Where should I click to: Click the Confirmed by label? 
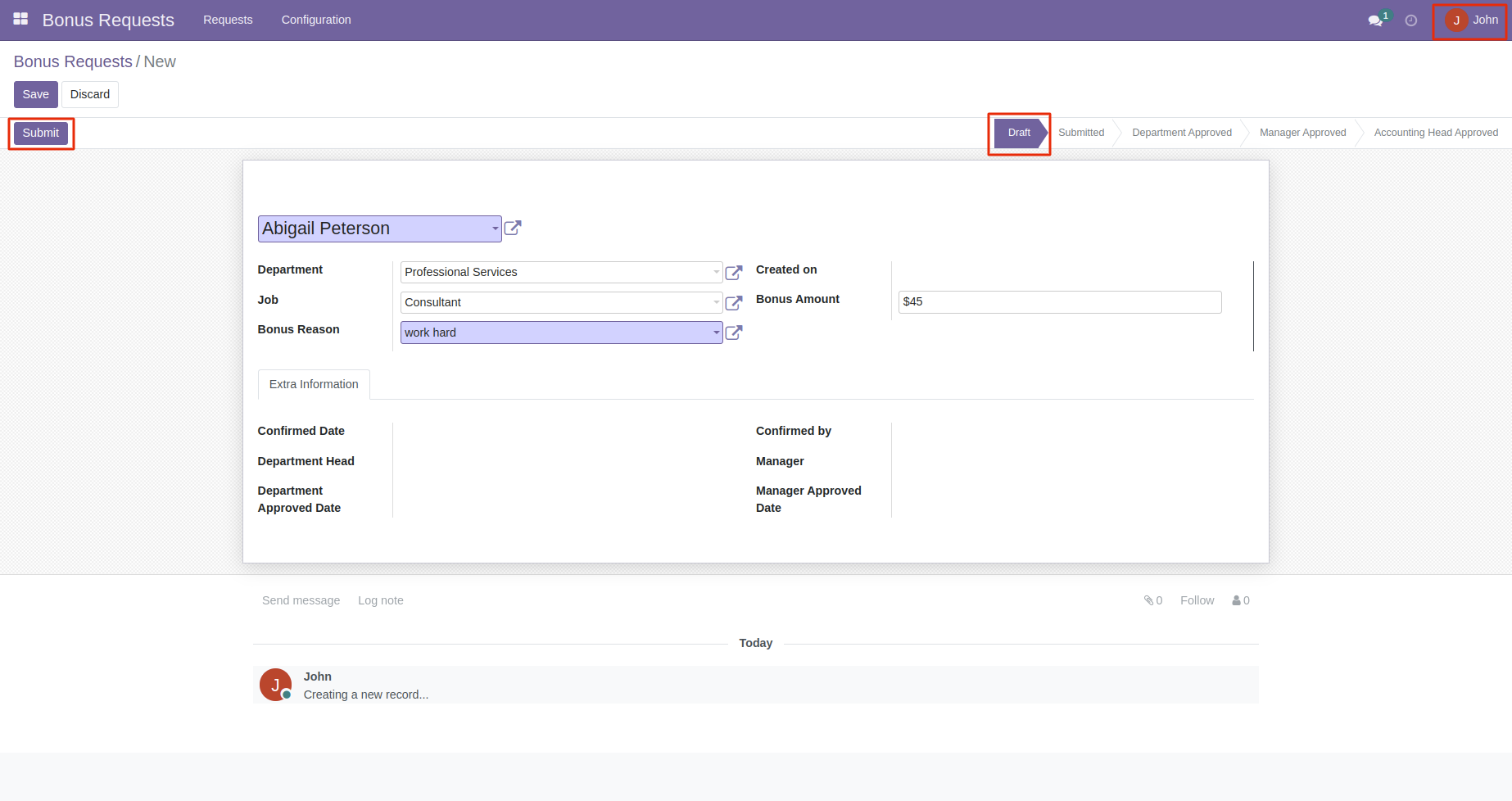click(x=794, y=431)
